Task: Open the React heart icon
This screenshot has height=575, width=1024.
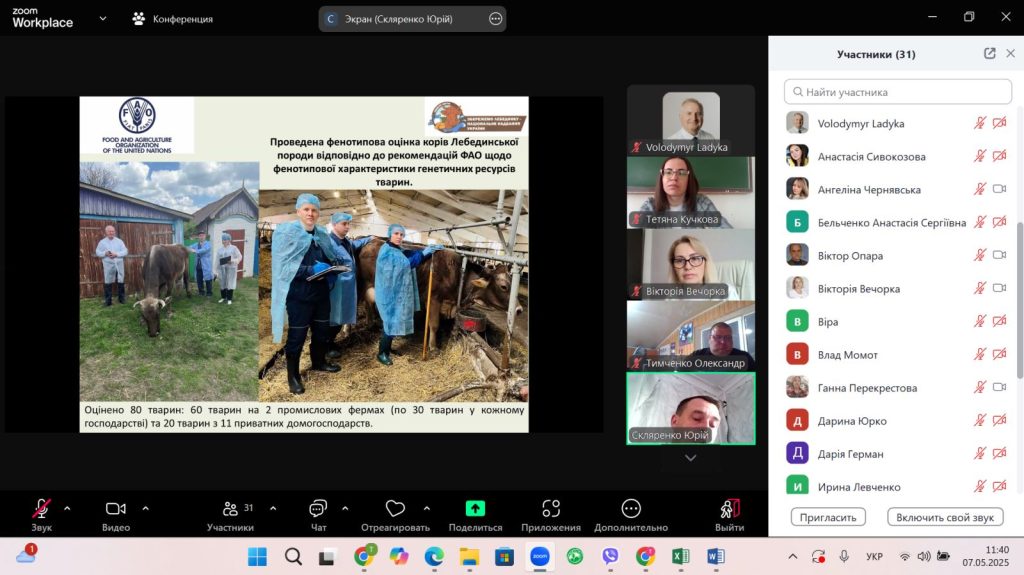Action: pos(395,509)
